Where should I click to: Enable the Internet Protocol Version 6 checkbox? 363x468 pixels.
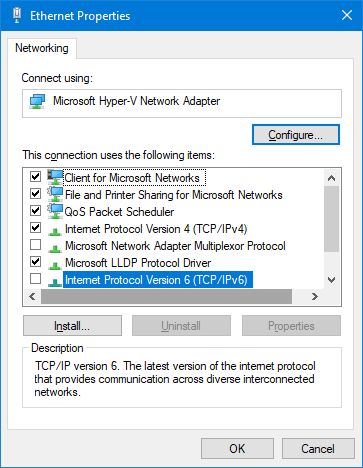click(x=35, y=278)
